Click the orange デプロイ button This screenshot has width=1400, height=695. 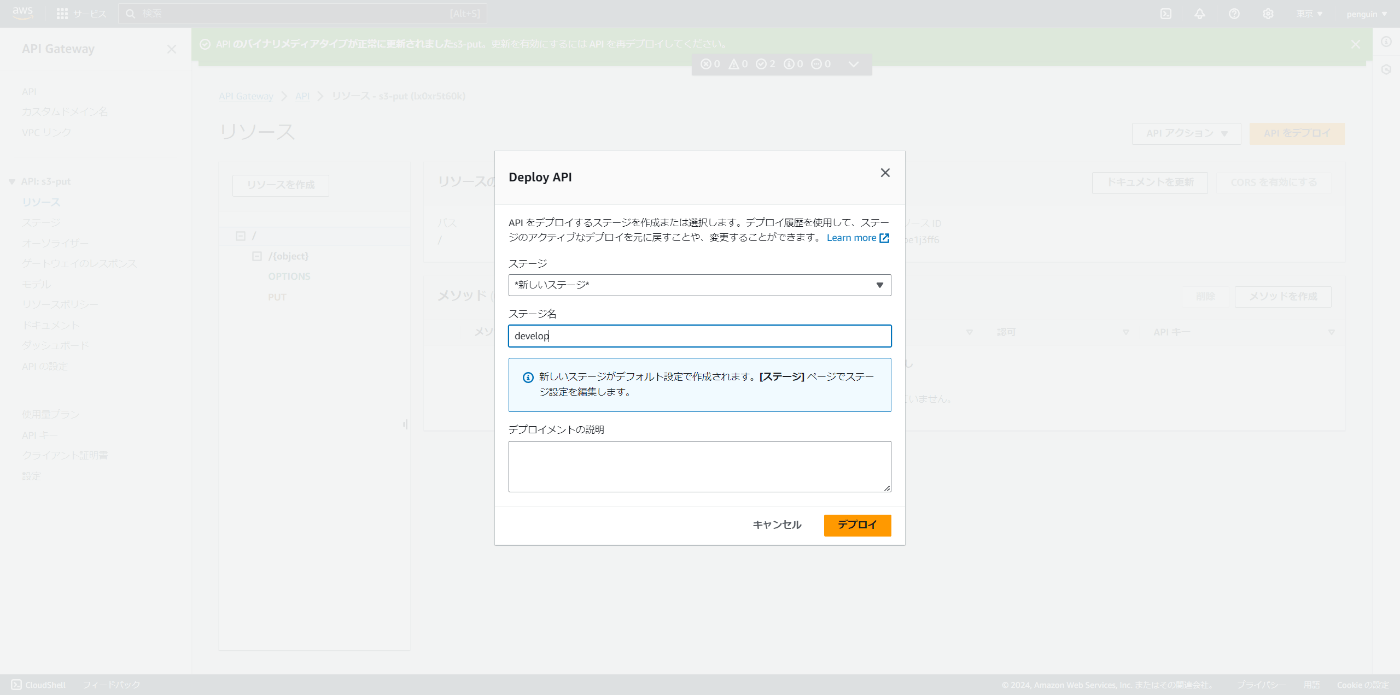pos(857,525)
